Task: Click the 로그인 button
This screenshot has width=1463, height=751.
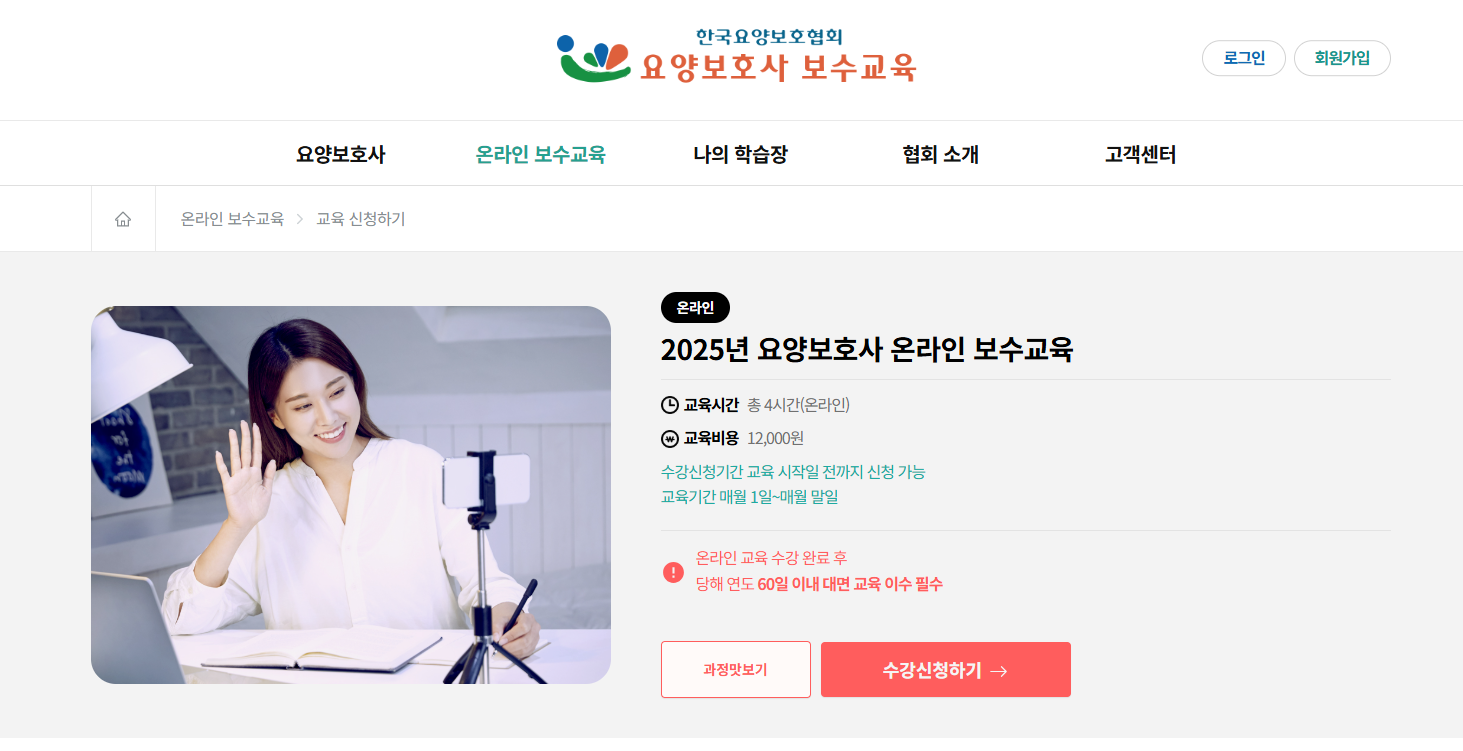Action: pos(1244,58)
